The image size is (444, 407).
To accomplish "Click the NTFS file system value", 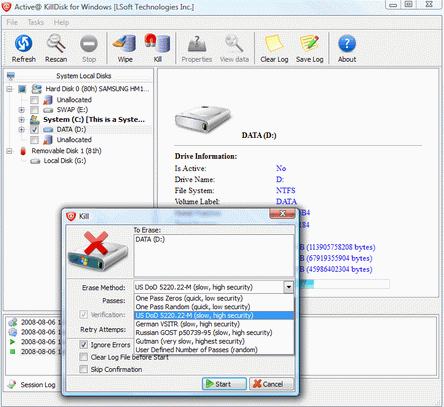I will pyautogui.click(x=286, y=190).
